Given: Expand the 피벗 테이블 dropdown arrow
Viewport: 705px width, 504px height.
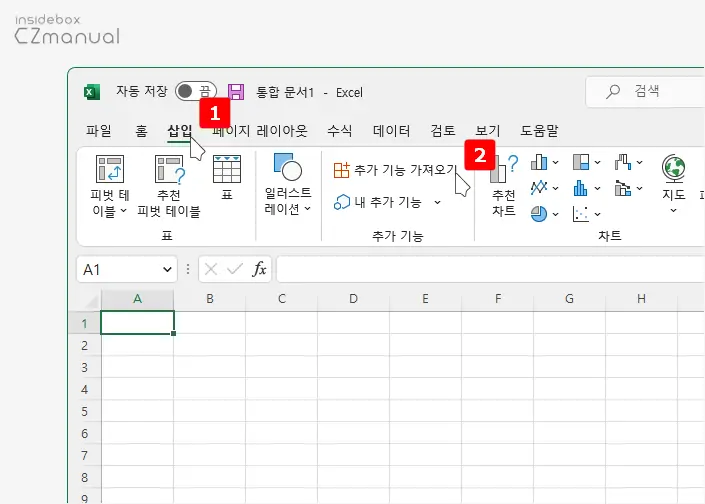Looking at the screenshot, I should [124, 210].
